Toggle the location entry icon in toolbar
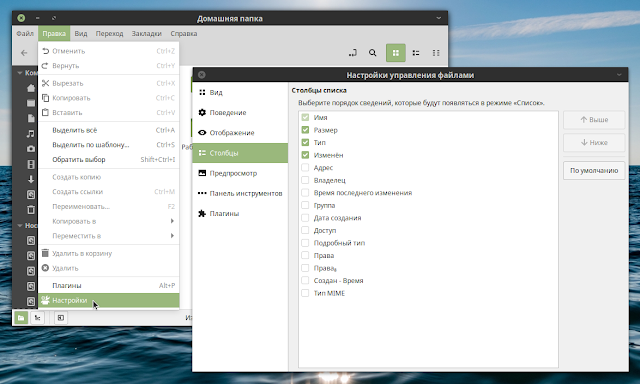This screenshot has width=640, height=384. (353, 53)
